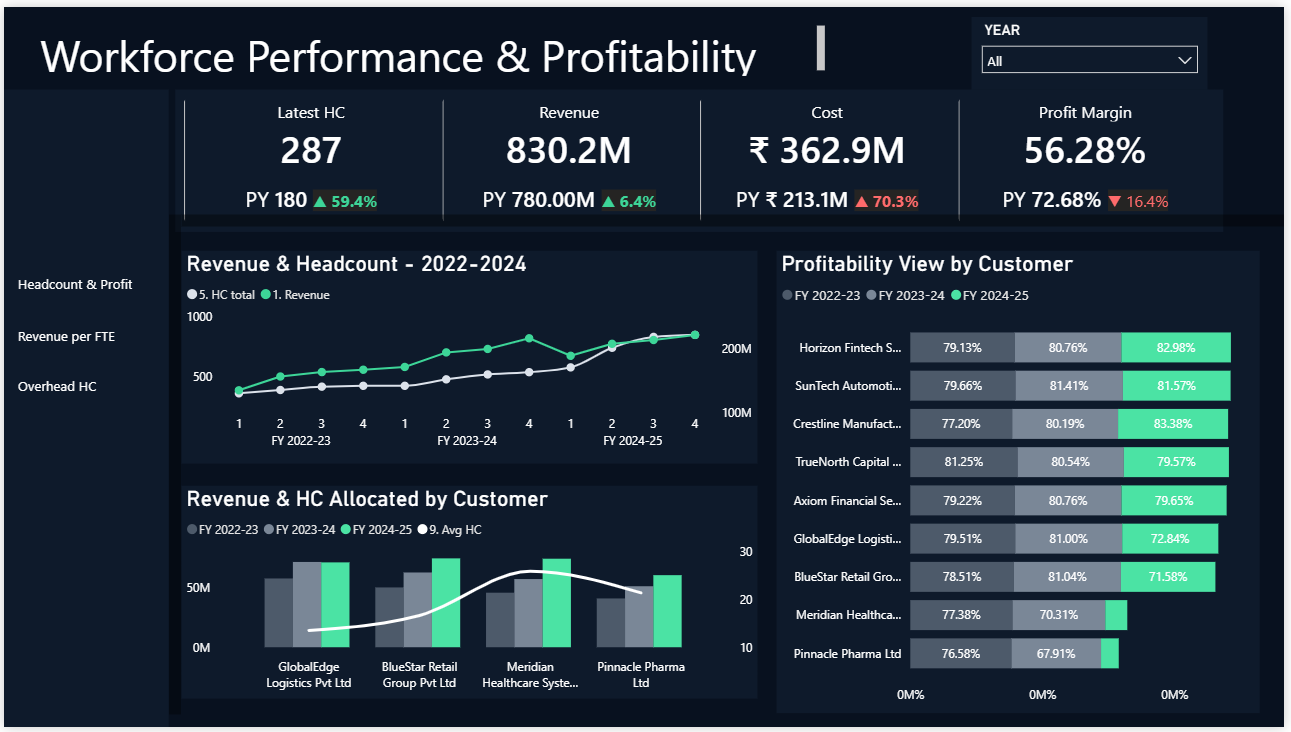This screenshot has height=732, width=1291.
Task: Click Meridian Healthcare 70.31% bar segment
Action: click(x=1059, y=615)
